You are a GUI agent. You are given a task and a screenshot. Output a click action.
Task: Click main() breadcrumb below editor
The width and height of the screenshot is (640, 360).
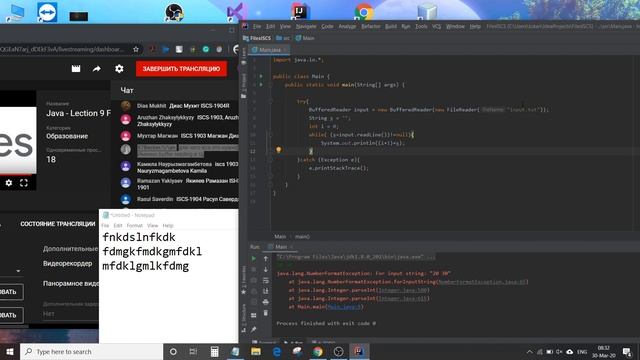pyautogui.click(x=302, y=236)
